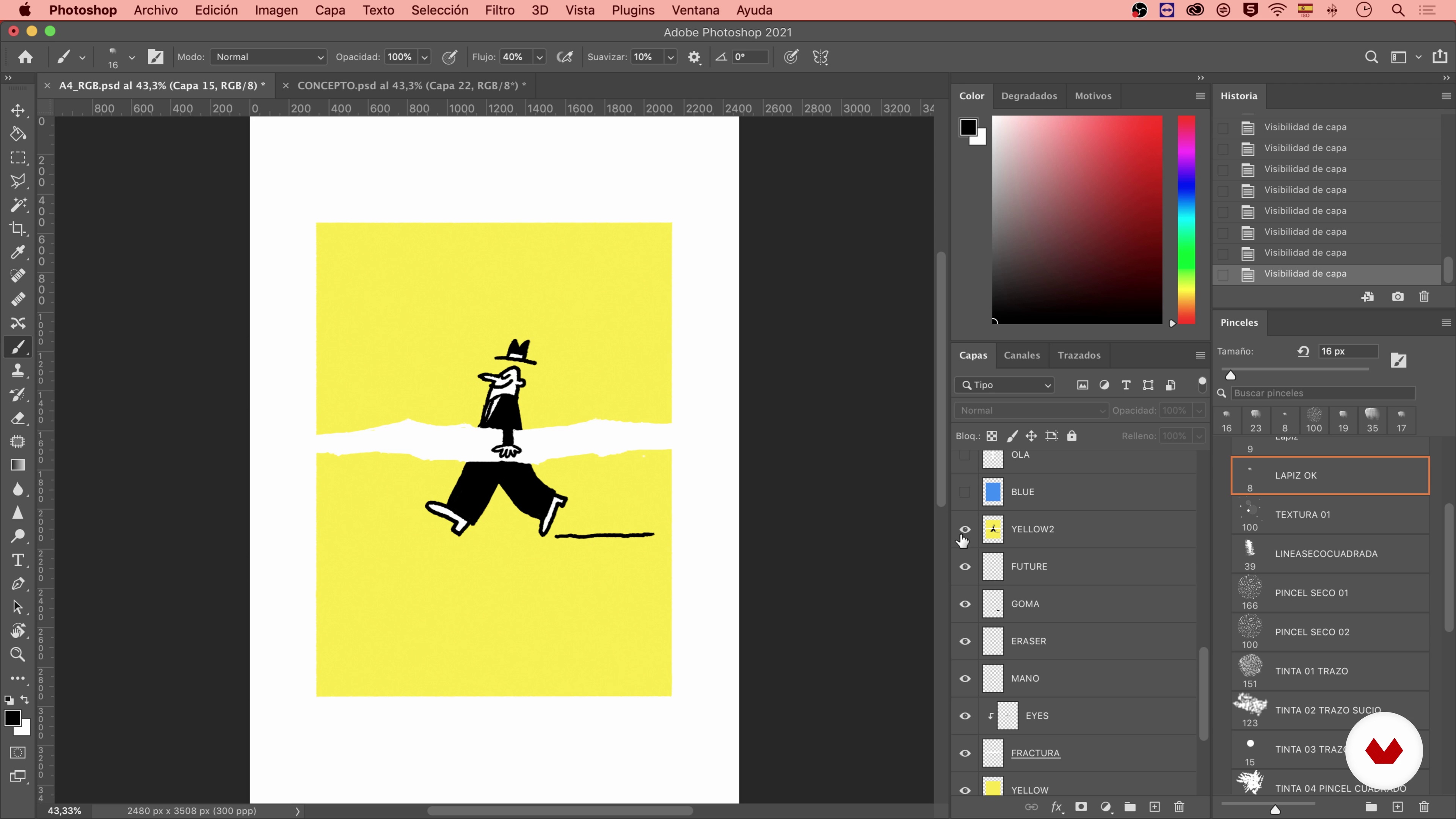Open the Modo blending dropdown

(268, 57)
